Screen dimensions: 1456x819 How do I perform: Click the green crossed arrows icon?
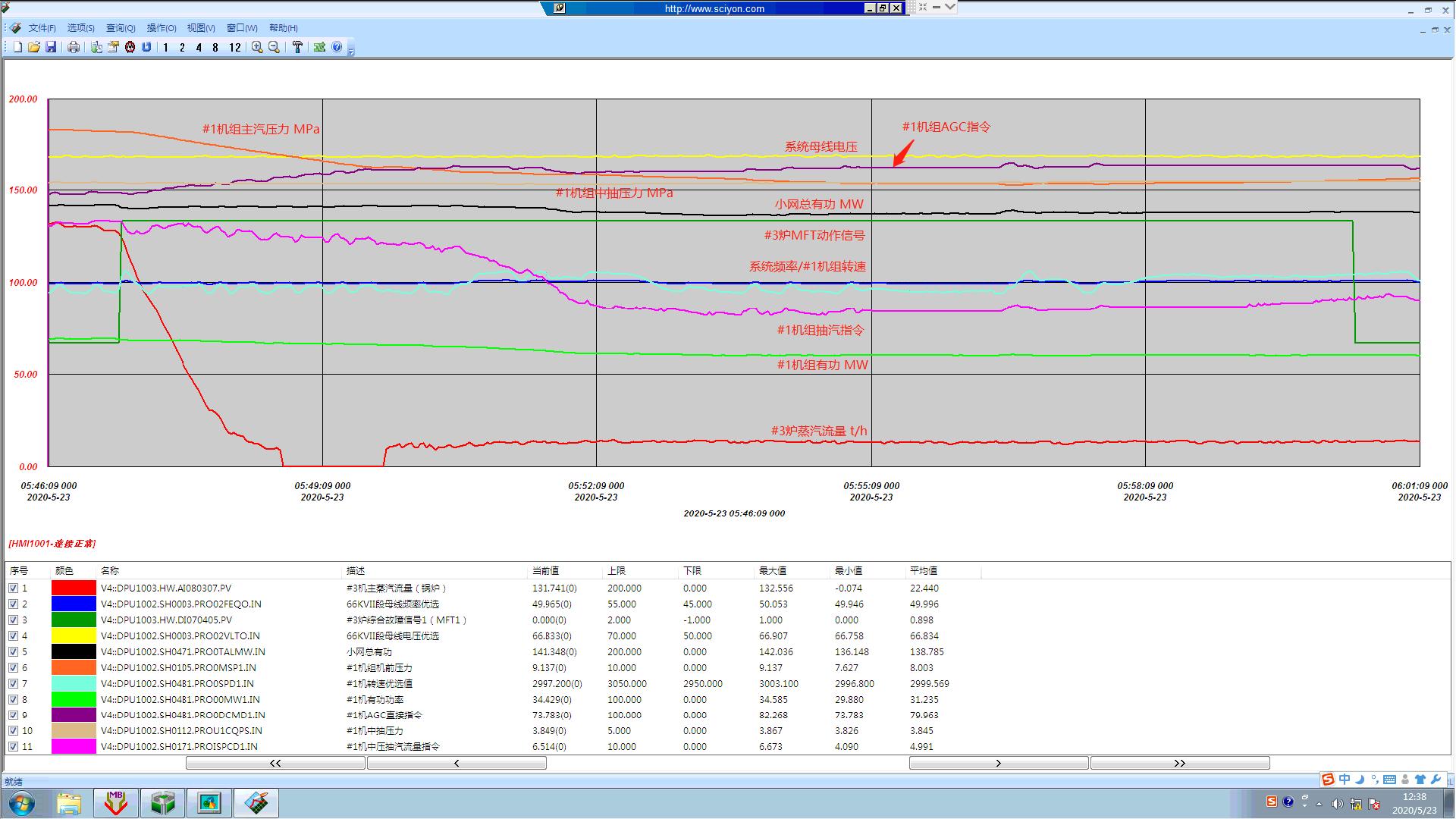click(x=319, y=47)
